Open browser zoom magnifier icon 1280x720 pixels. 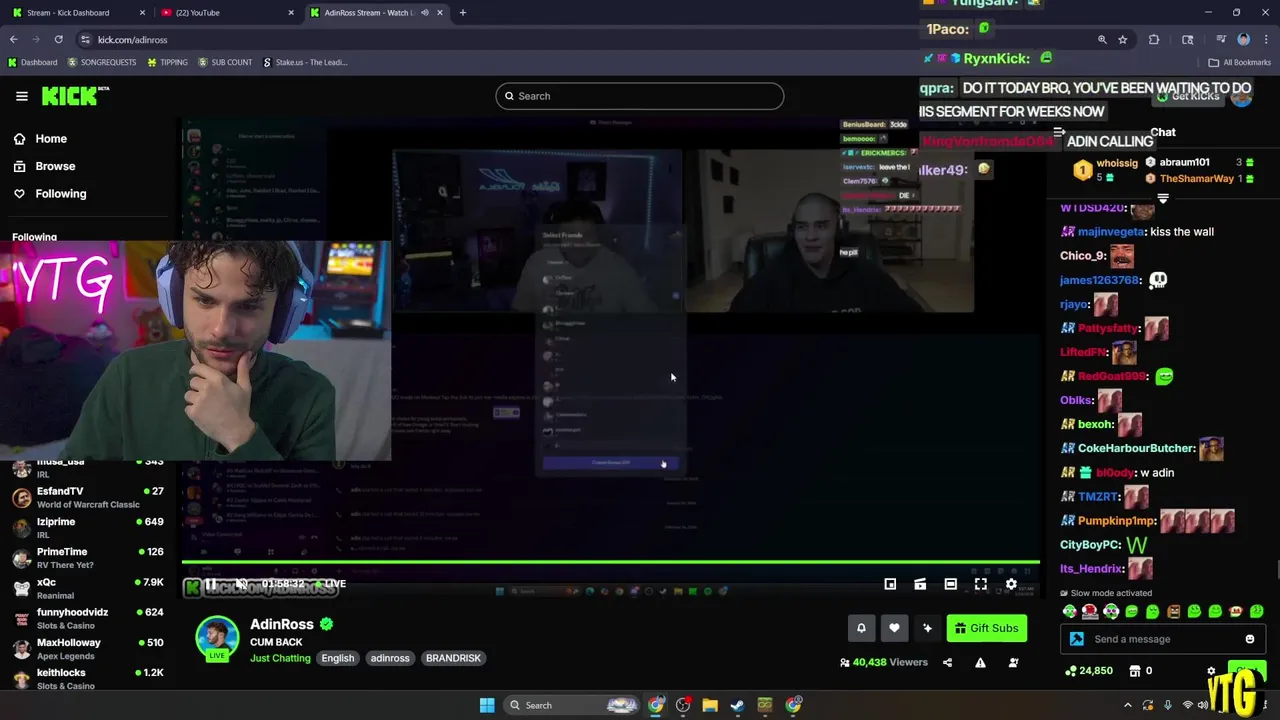coord(1102,39)
